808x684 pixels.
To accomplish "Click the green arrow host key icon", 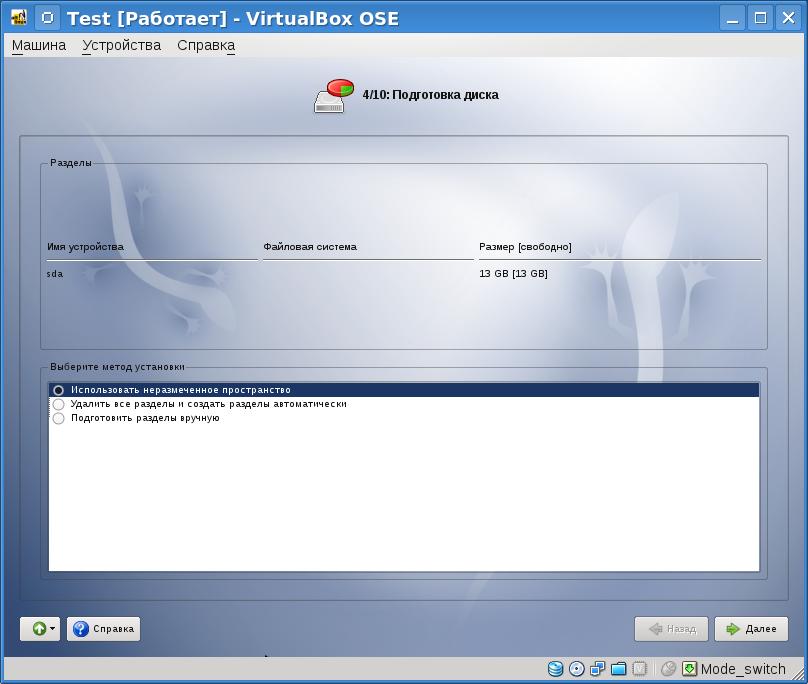I will 689,669.
